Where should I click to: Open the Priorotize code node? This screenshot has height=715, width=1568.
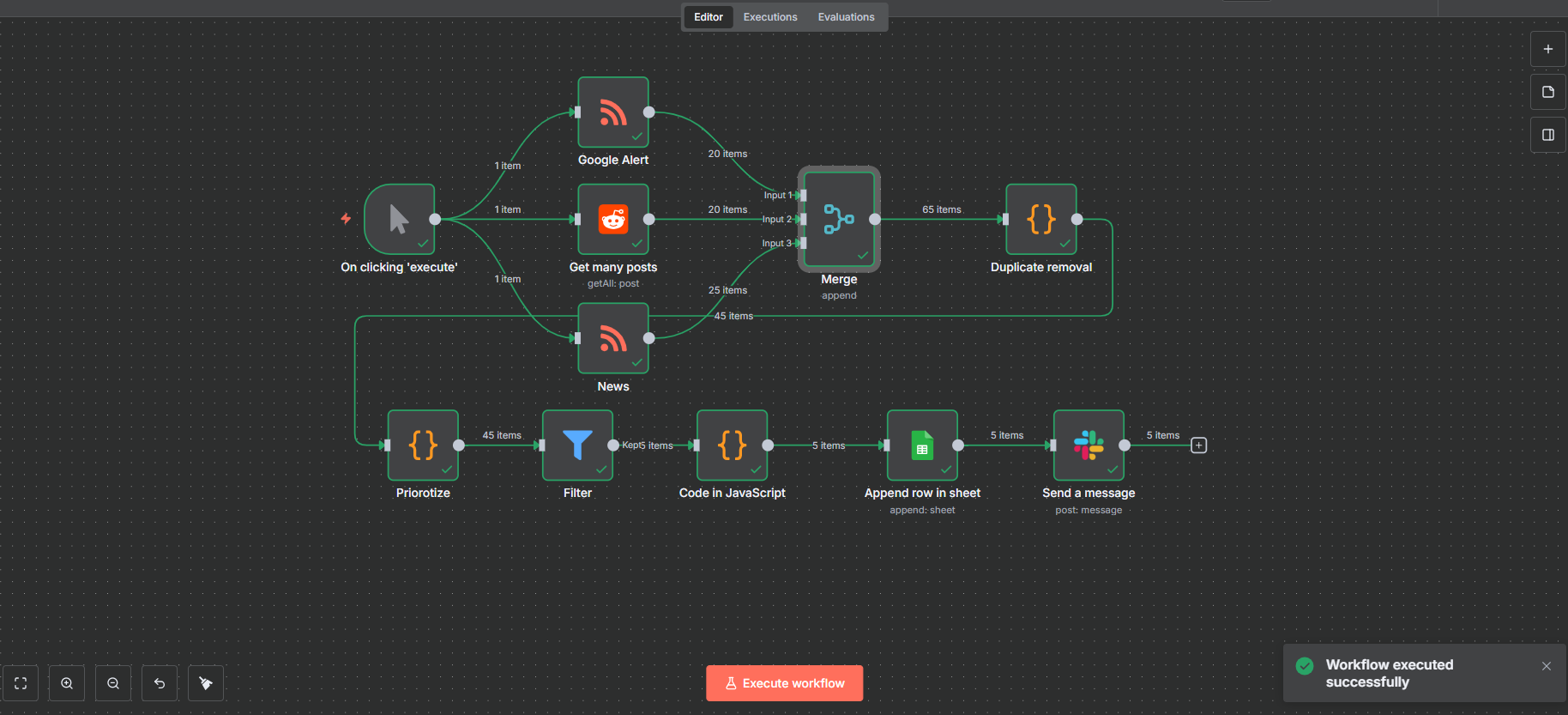[x=423, y=445]
